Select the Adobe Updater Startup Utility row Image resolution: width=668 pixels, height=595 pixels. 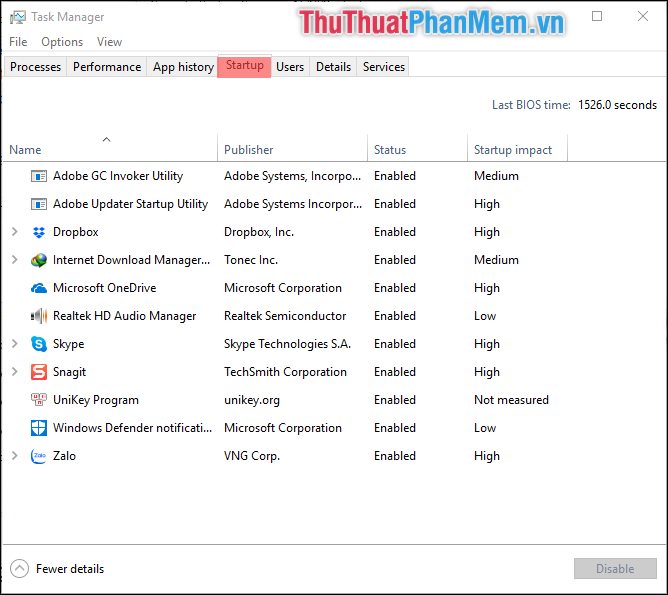click(334, 204)
